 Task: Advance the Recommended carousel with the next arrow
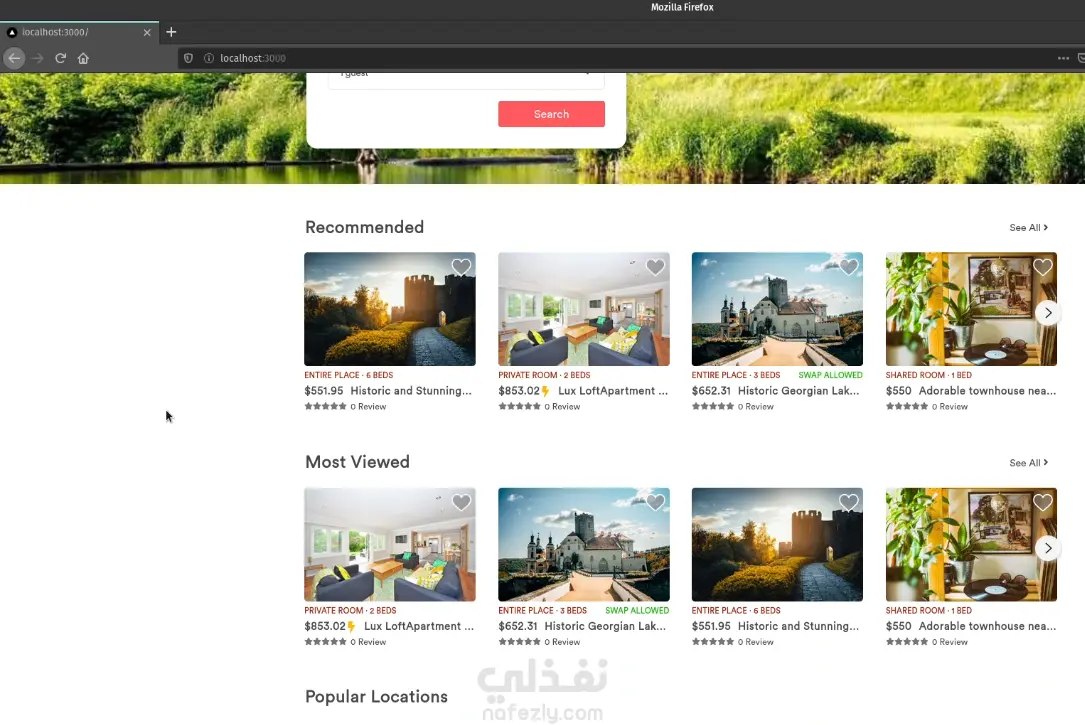point(1048,313)
